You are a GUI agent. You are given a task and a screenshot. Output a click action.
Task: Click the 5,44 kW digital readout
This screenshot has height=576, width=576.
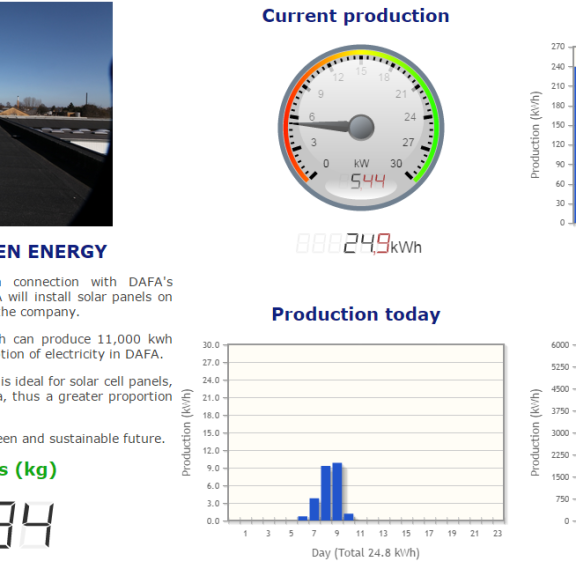[x=367, y=181]
